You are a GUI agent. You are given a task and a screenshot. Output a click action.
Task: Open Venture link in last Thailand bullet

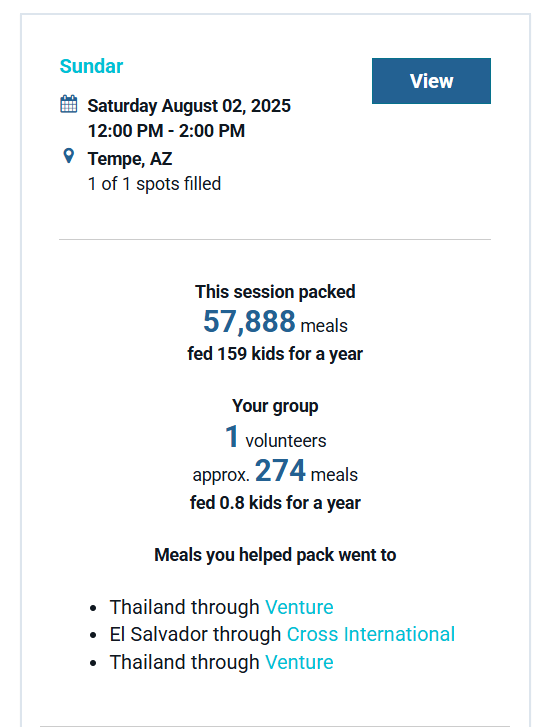click(299, 662)
